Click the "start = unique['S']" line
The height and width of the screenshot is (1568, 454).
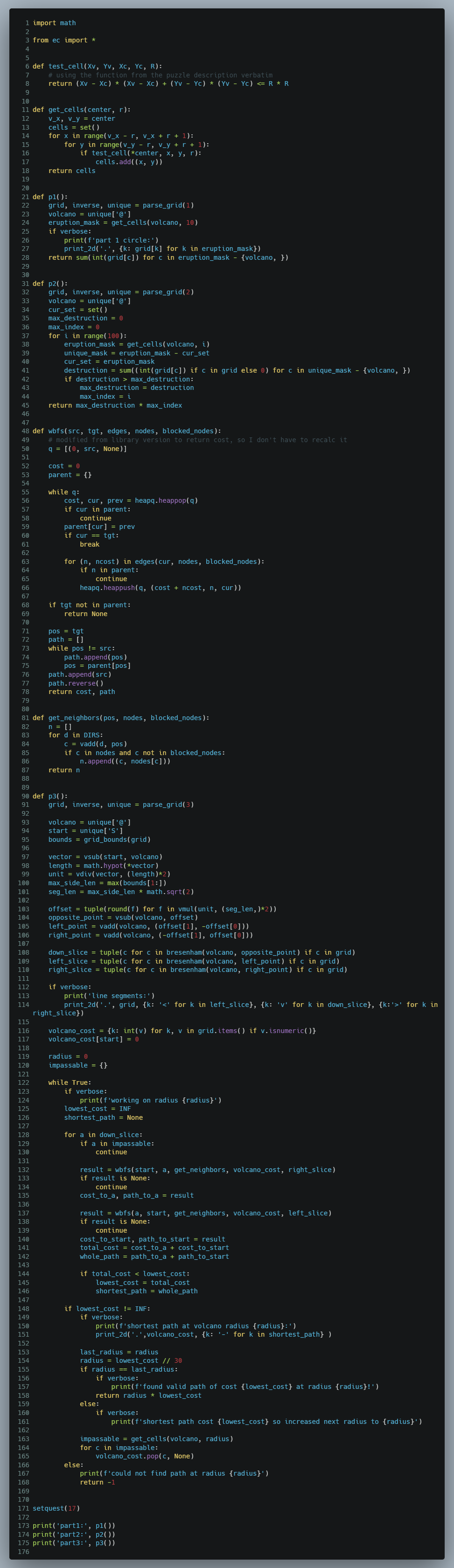pos(86,831)
